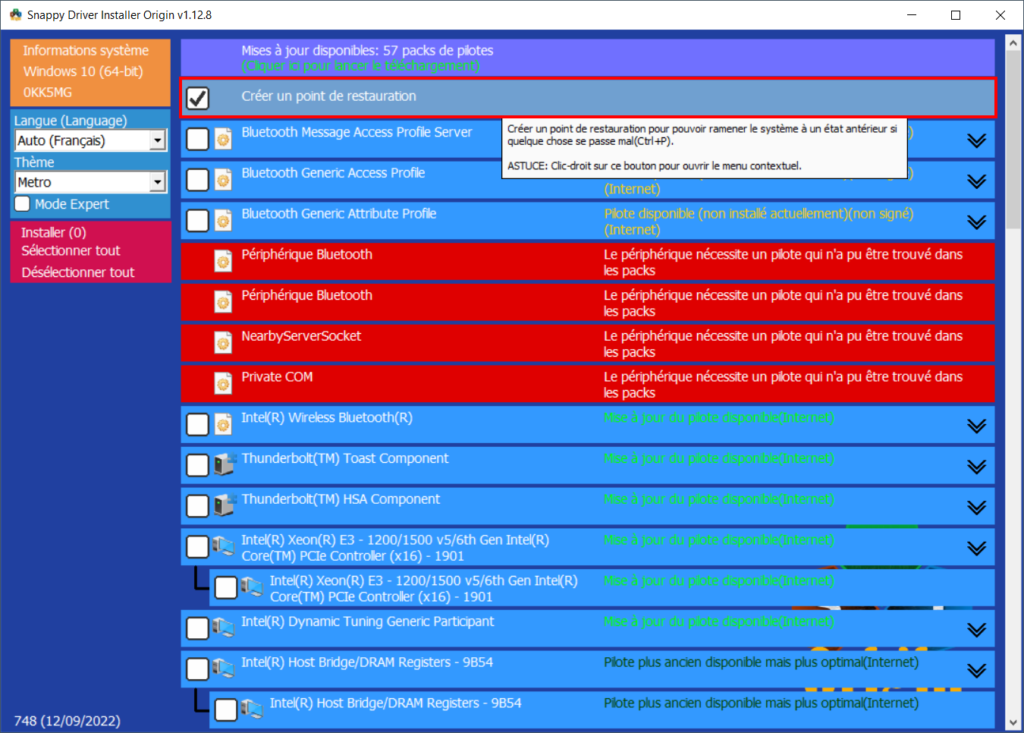Click the Thunderbolt(TM) HSA Component computer icon

[224, 505]
